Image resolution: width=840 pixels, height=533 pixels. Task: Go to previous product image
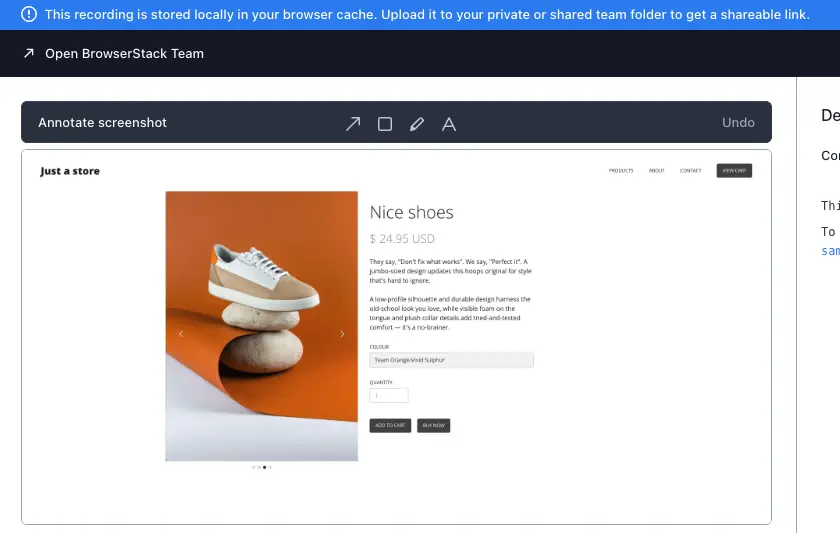181,334
